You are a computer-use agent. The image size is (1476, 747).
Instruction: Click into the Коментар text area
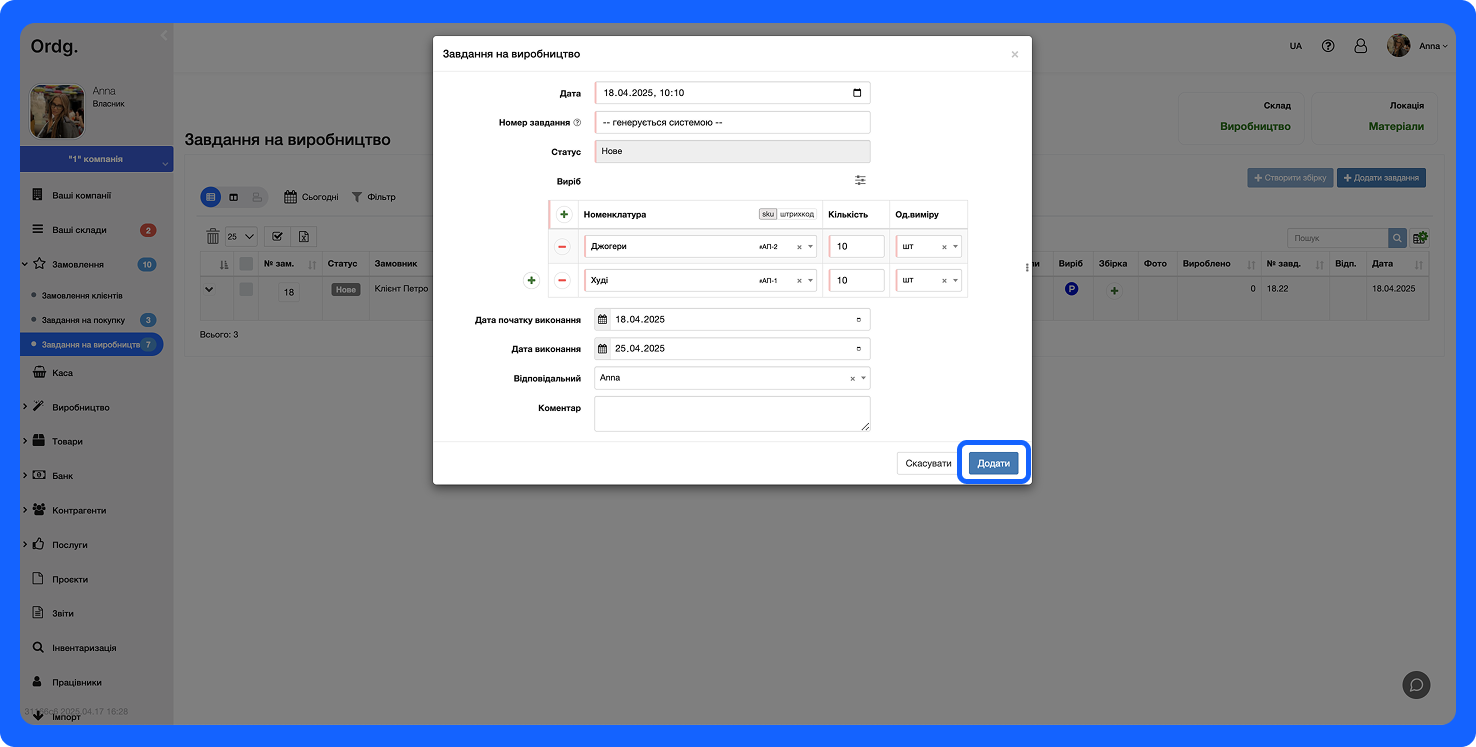[x=731, y=413]
